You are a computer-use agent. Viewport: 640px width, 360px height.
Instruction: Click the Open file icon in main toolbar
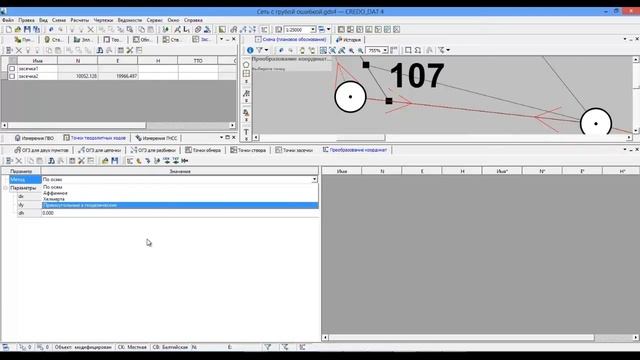click(18, 29)
